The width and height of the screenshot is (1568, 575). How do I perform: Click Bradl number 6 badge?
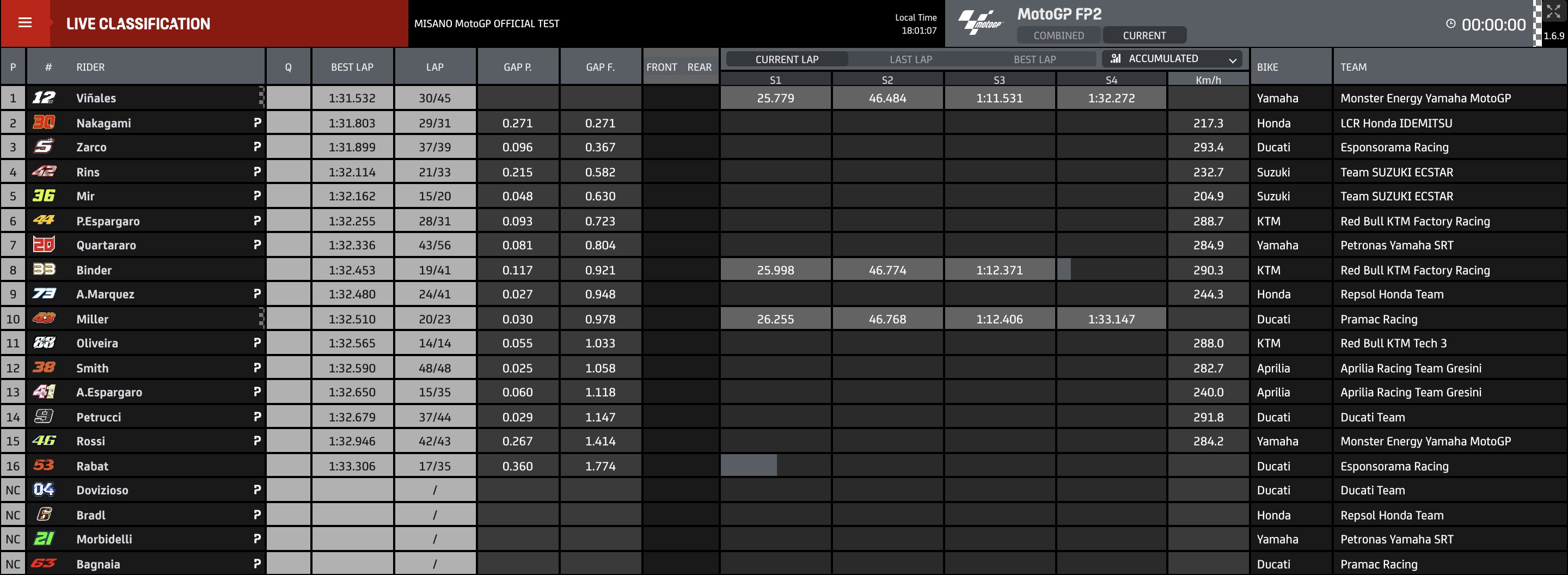coord(44,514)
